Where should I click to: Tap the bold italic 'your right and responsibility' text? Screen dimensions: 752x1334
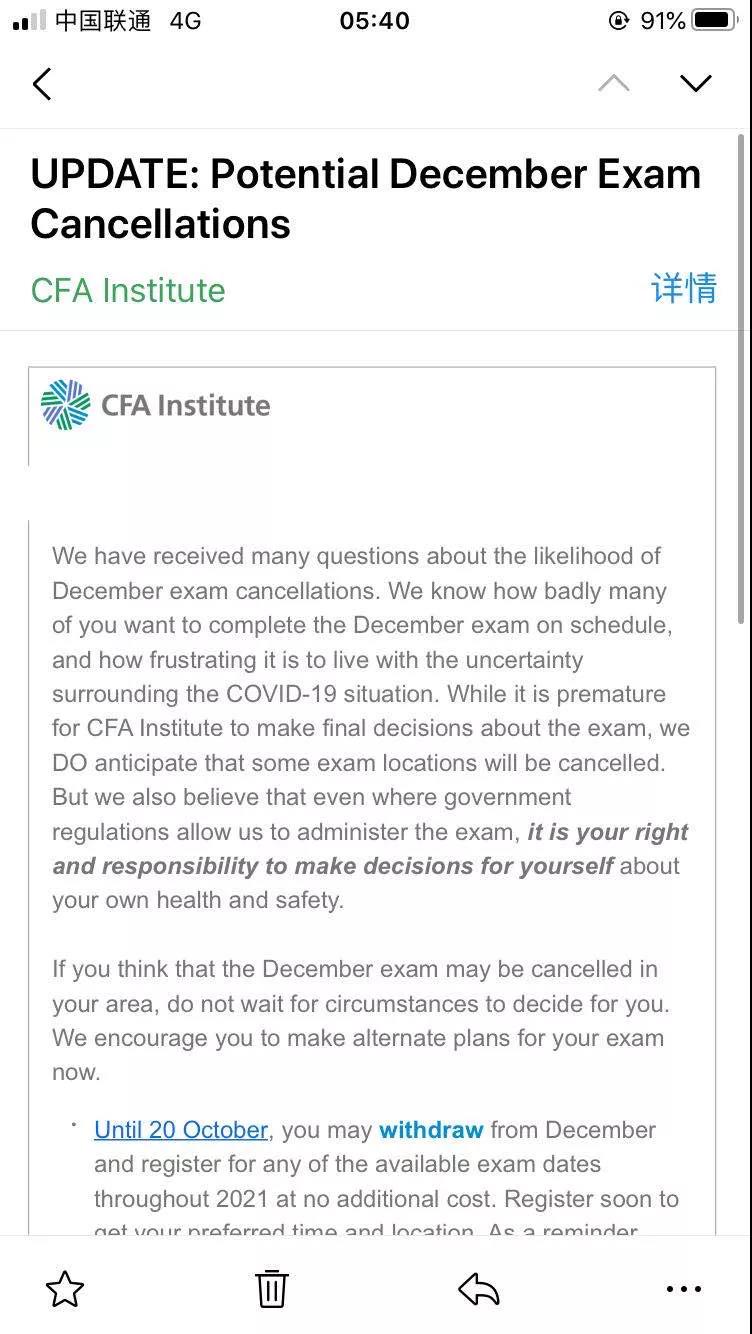coord(370,849)
